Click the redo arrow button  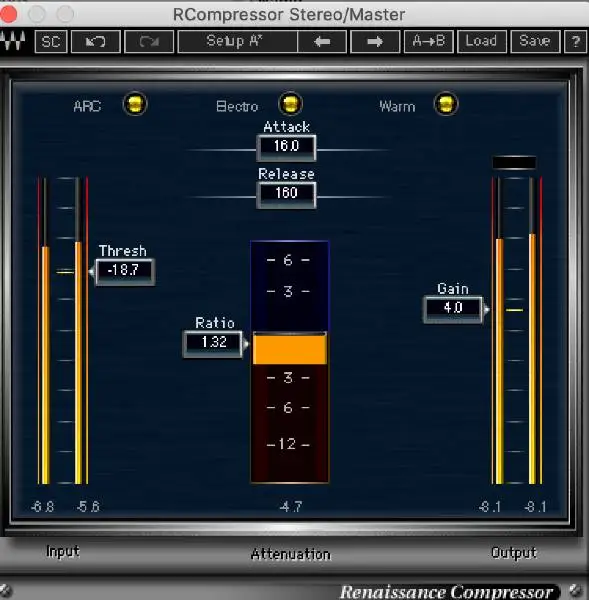(149, 41)
